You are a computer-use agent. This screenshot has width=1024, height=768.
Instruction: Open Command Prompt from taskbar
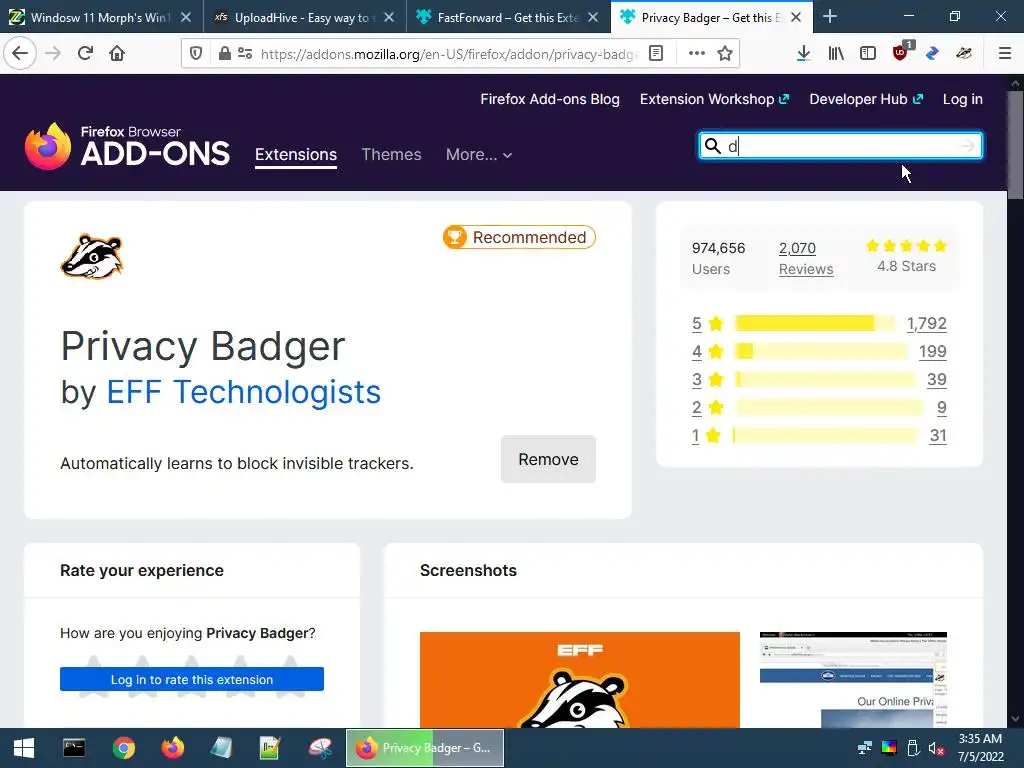74,748
